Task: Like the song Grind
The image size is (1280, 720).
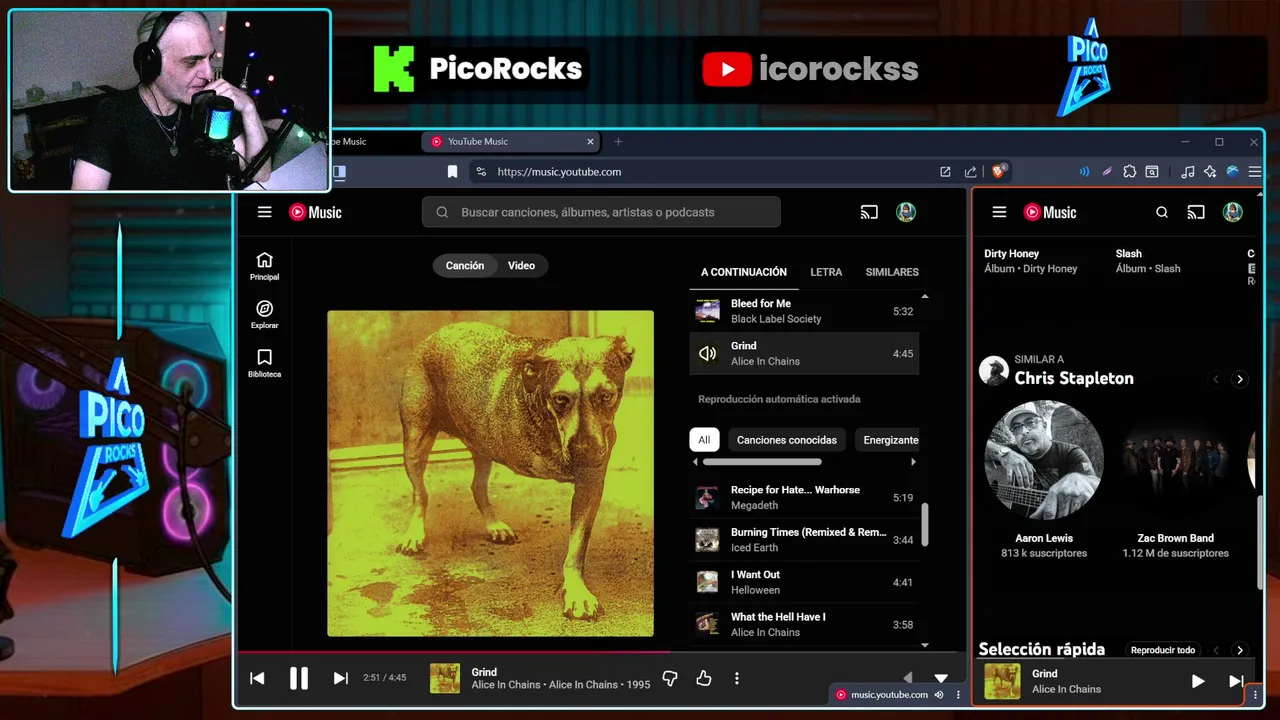Action: (x=704, y=678)
